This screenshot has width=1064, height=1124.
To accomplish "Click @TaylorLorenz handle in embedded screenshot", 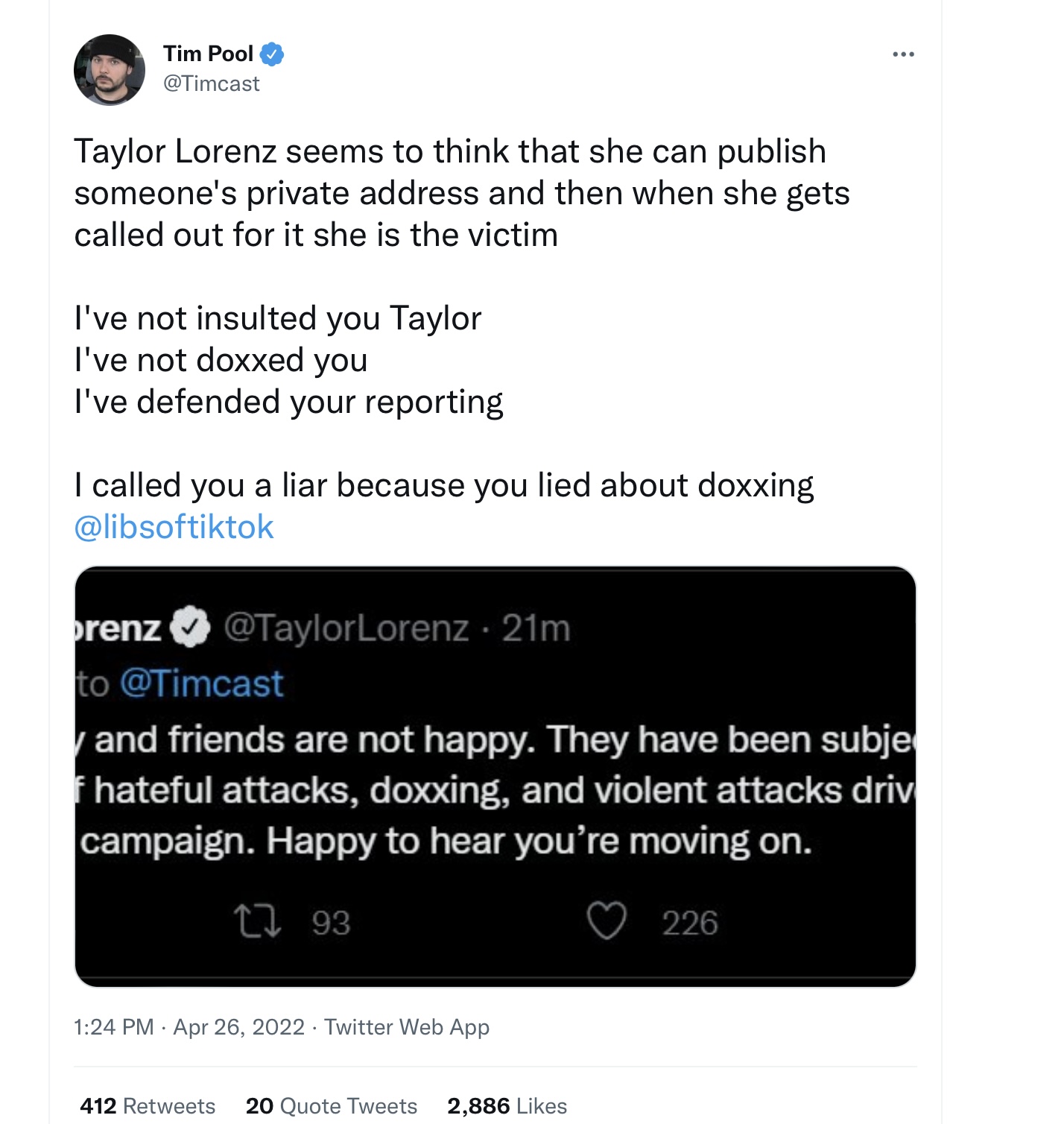I will click(x=346, y=628).
